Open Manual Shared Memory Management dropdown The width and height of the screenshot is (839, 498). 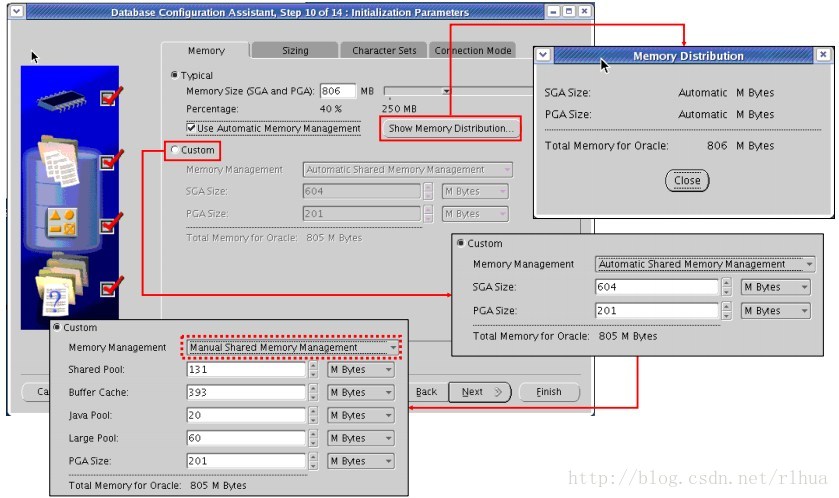(x=292, y=348)
